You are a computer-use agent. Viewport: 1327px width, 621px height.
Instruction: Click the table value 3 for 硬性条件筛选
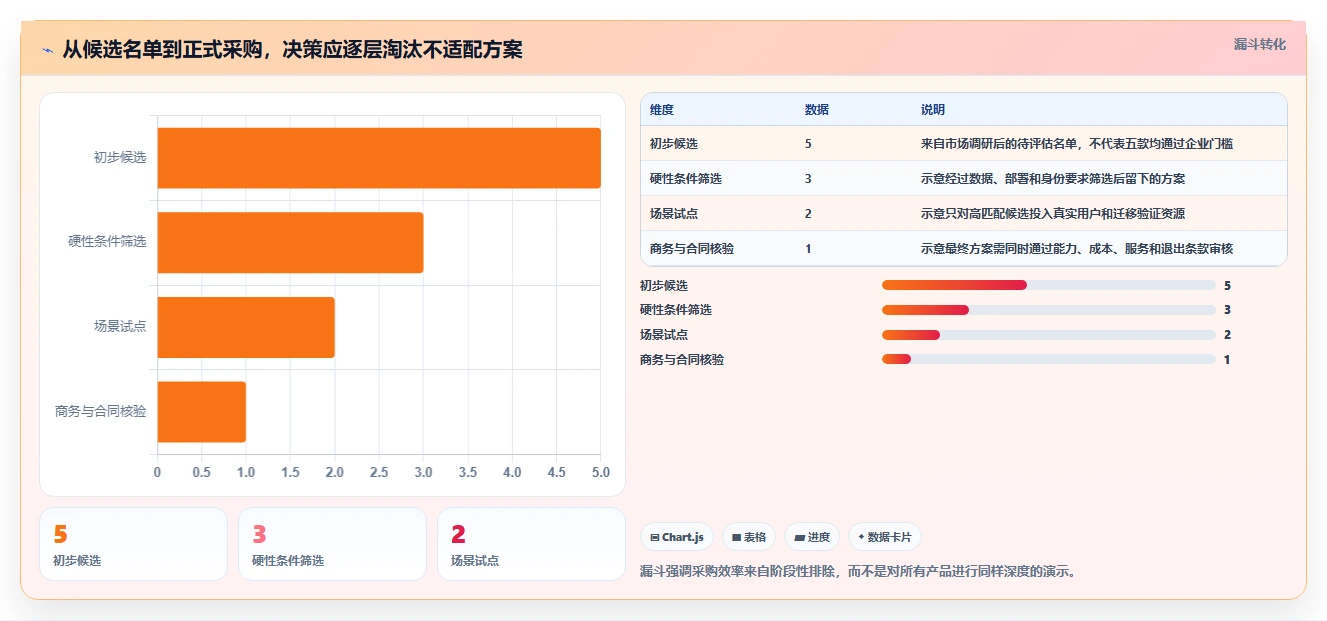pos(808,179)
